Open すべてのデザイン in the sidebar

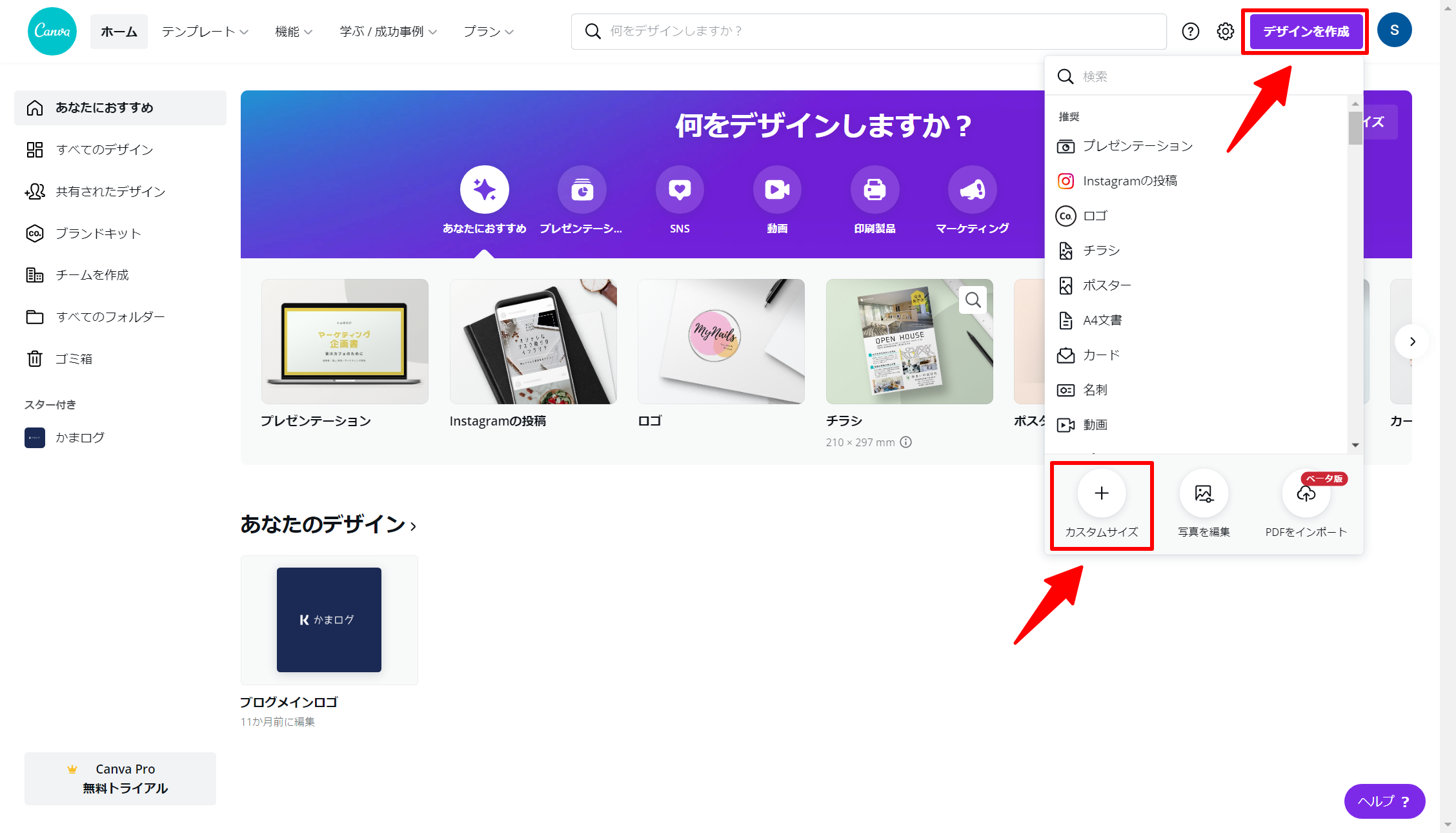coord(120,150)
